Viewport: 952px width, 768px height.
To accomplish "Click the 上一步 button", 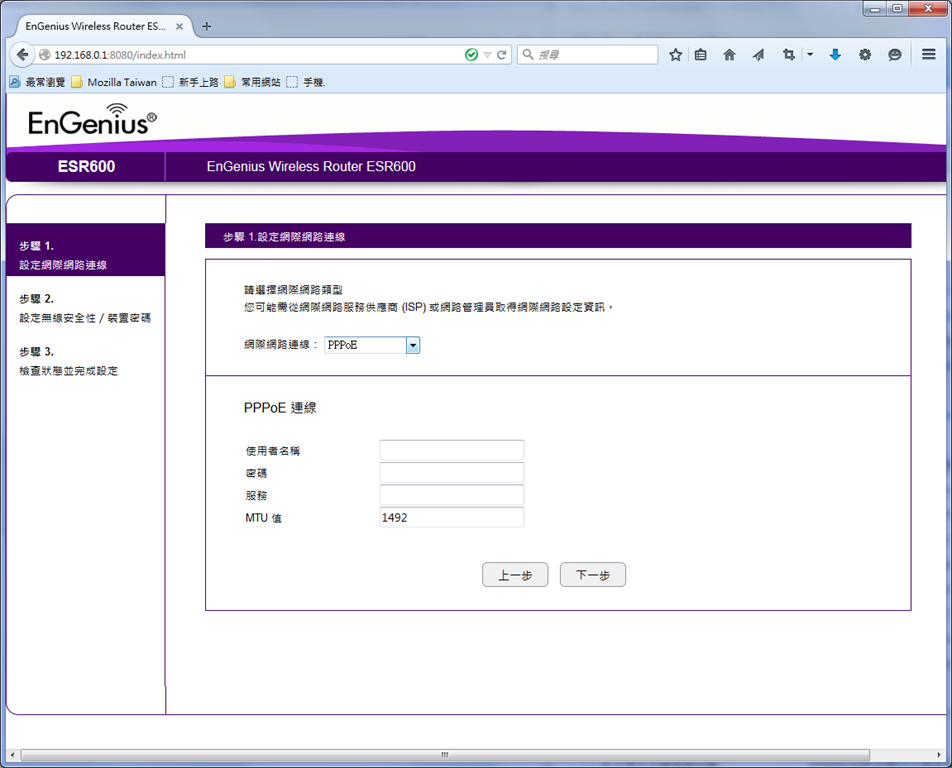I will (x=515, y=574).
